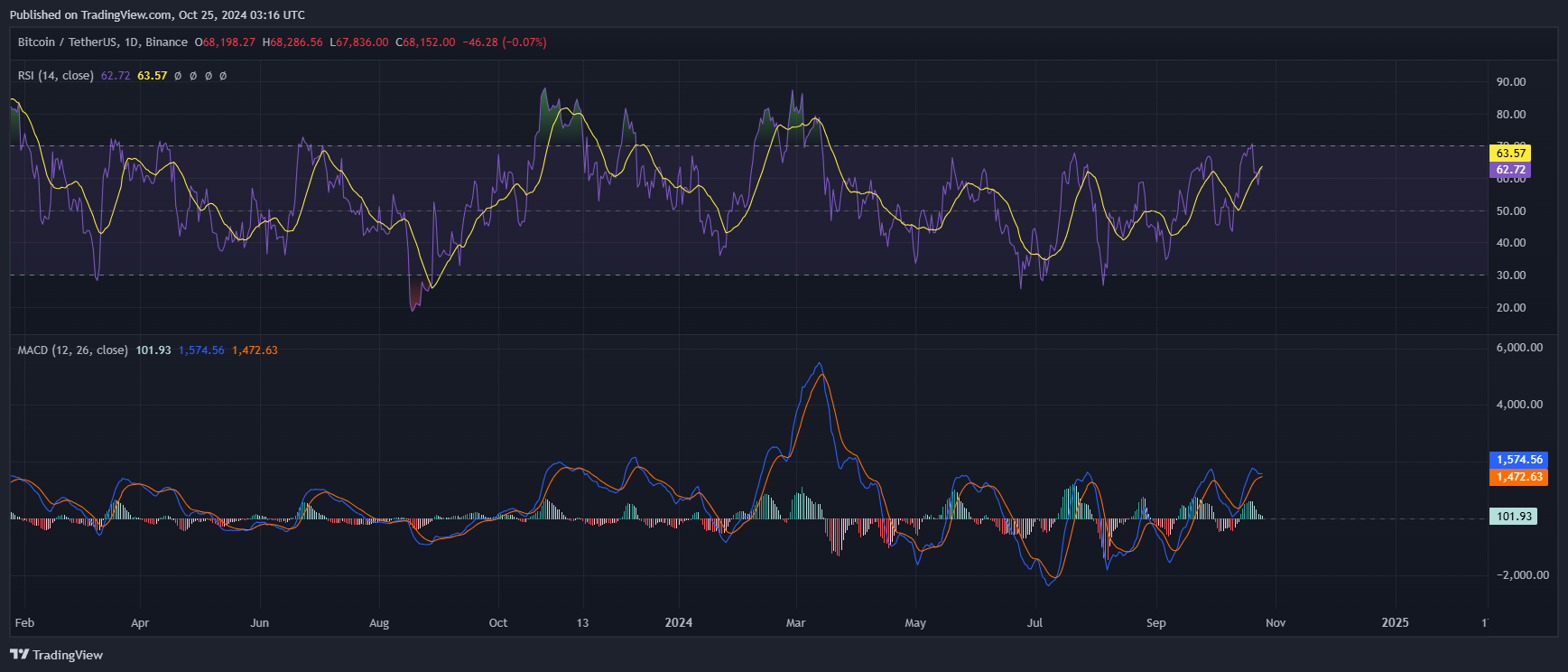Click the RSI legend value 62.72
The image size is (1568, 672).
[116, 76]
